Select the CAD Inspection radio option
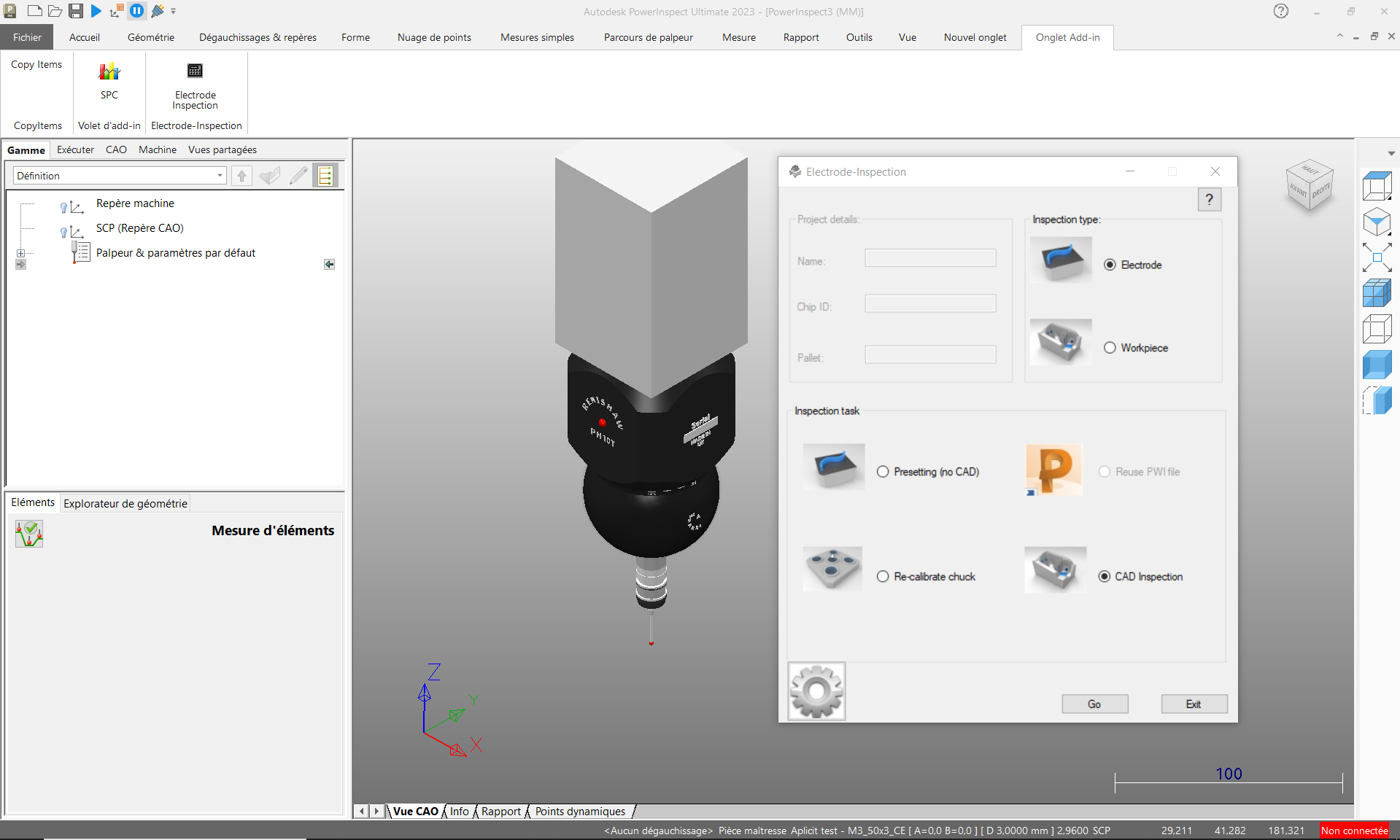 coord(1105,577)
